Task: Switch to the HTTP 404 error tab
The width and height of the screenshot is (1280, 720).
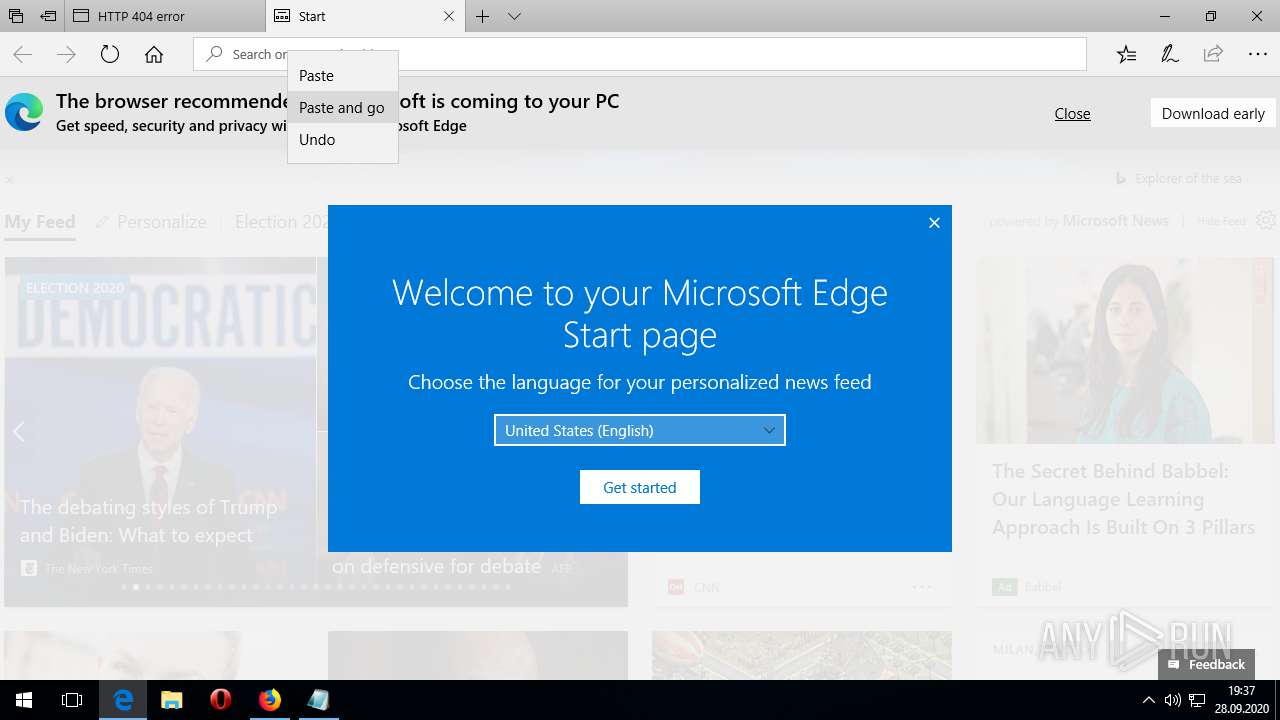Action: click(x=165, y=16)
